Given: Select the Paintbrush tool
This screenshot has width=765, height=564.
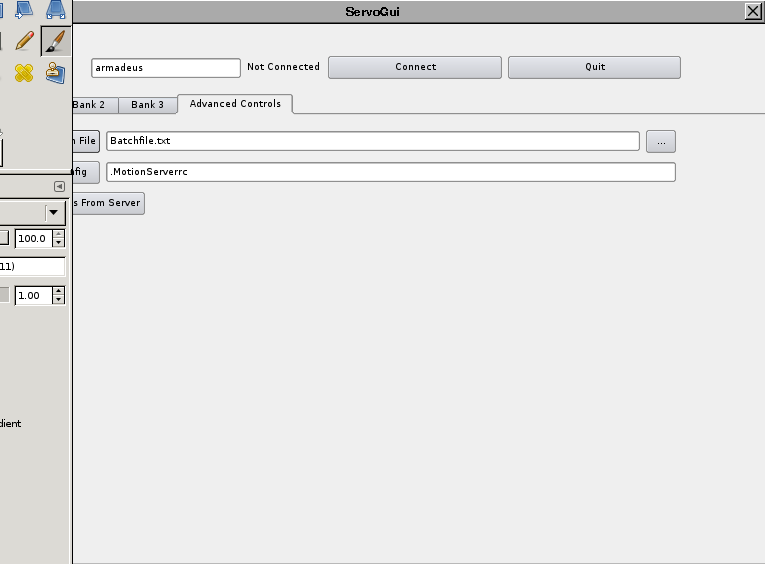Looking at the screenshot, I should (55, 42).
